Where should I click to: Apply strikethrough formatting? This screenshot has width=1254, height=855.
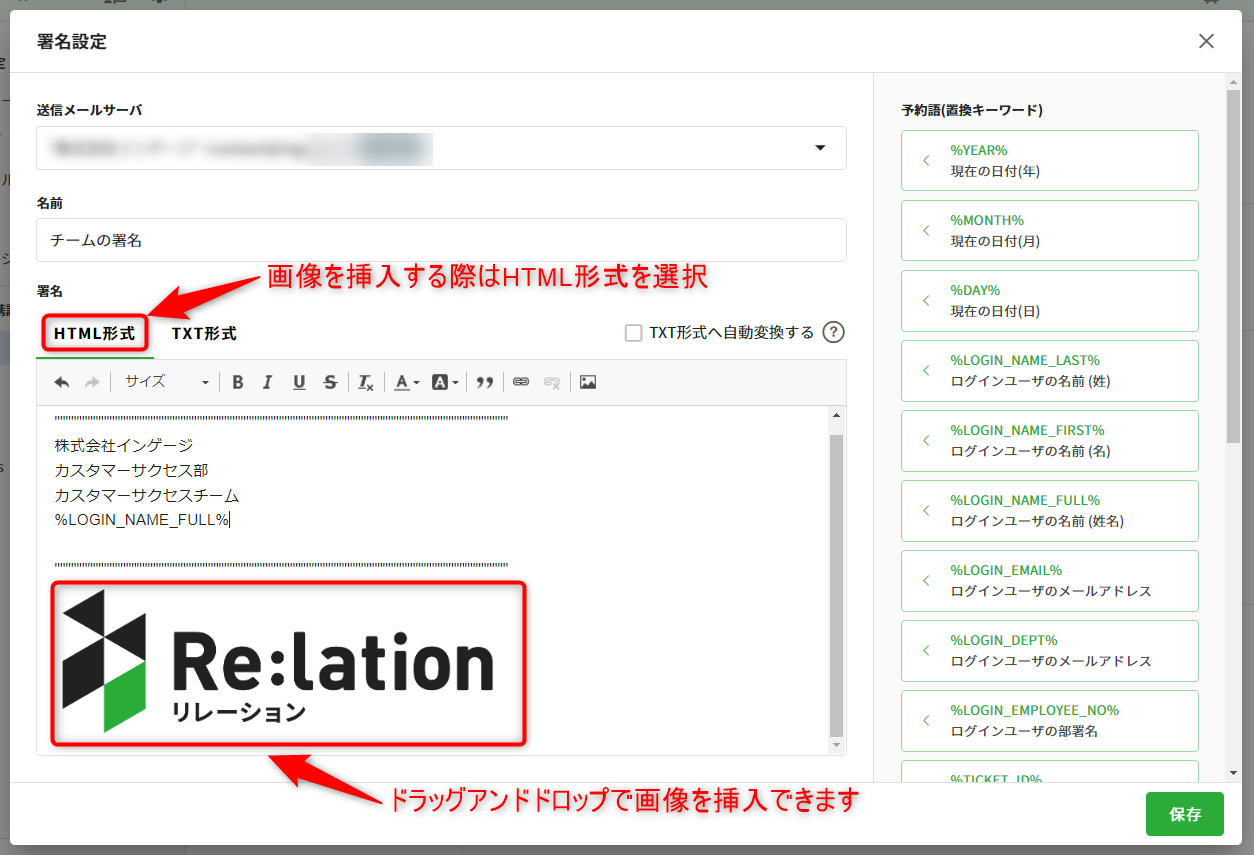tap(330, 382)
